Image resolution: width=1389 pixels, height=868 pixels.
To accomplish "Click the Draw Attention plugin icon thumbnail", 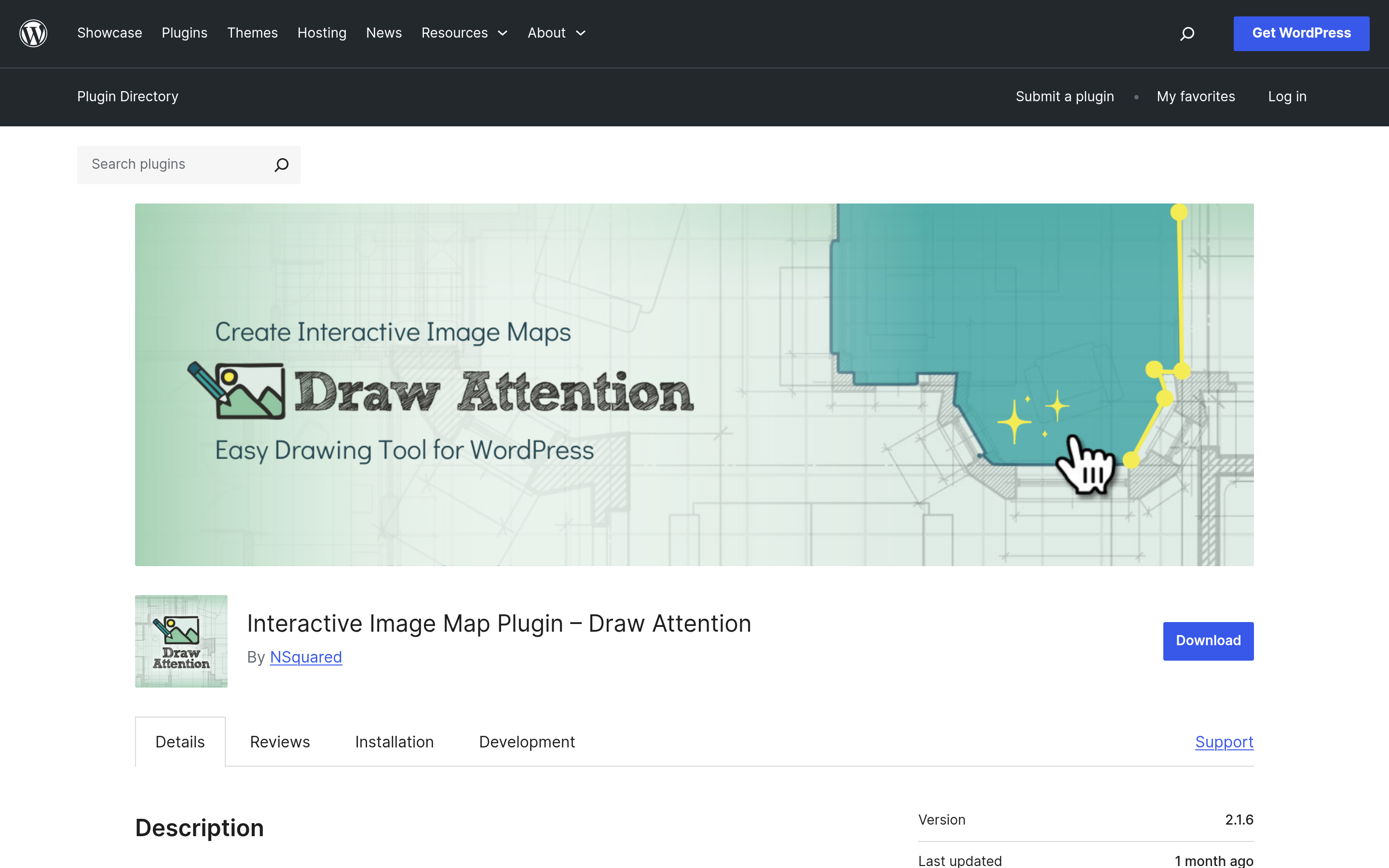I will click(x=181, y=641).
